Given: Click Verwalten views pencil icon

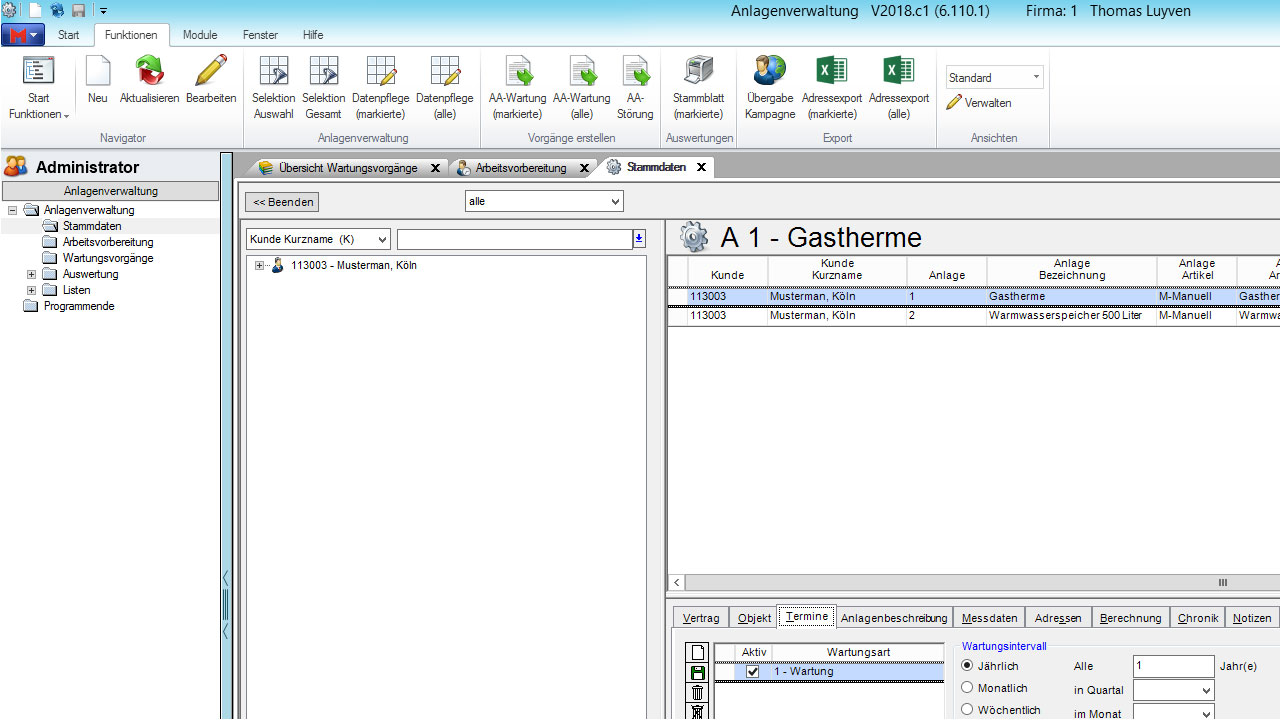Looking at the screenshot, I should [x=954, y=102].
